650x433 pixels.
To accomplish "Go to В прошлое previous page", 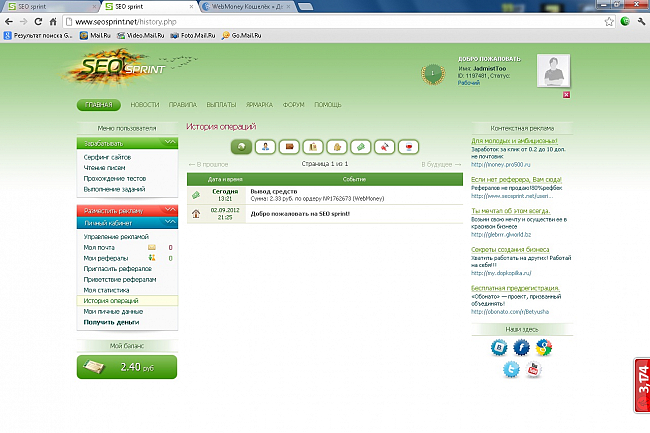I will (209, 164).
